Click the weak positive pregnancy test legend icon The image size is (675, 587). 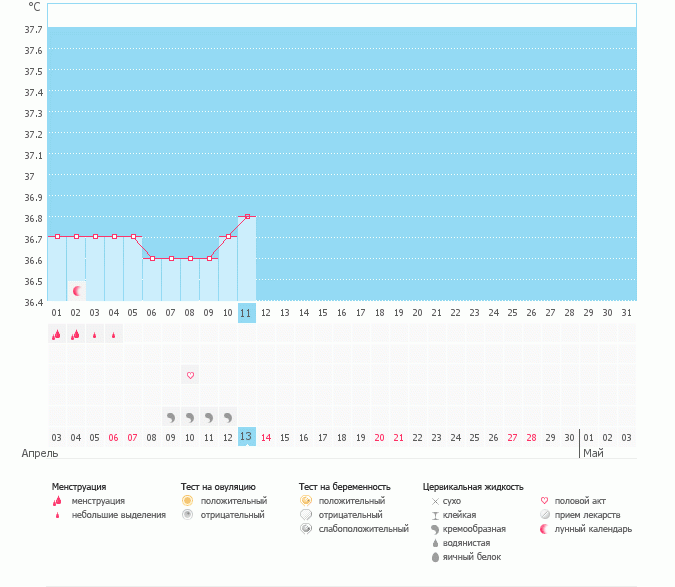[x=305, y=528]
